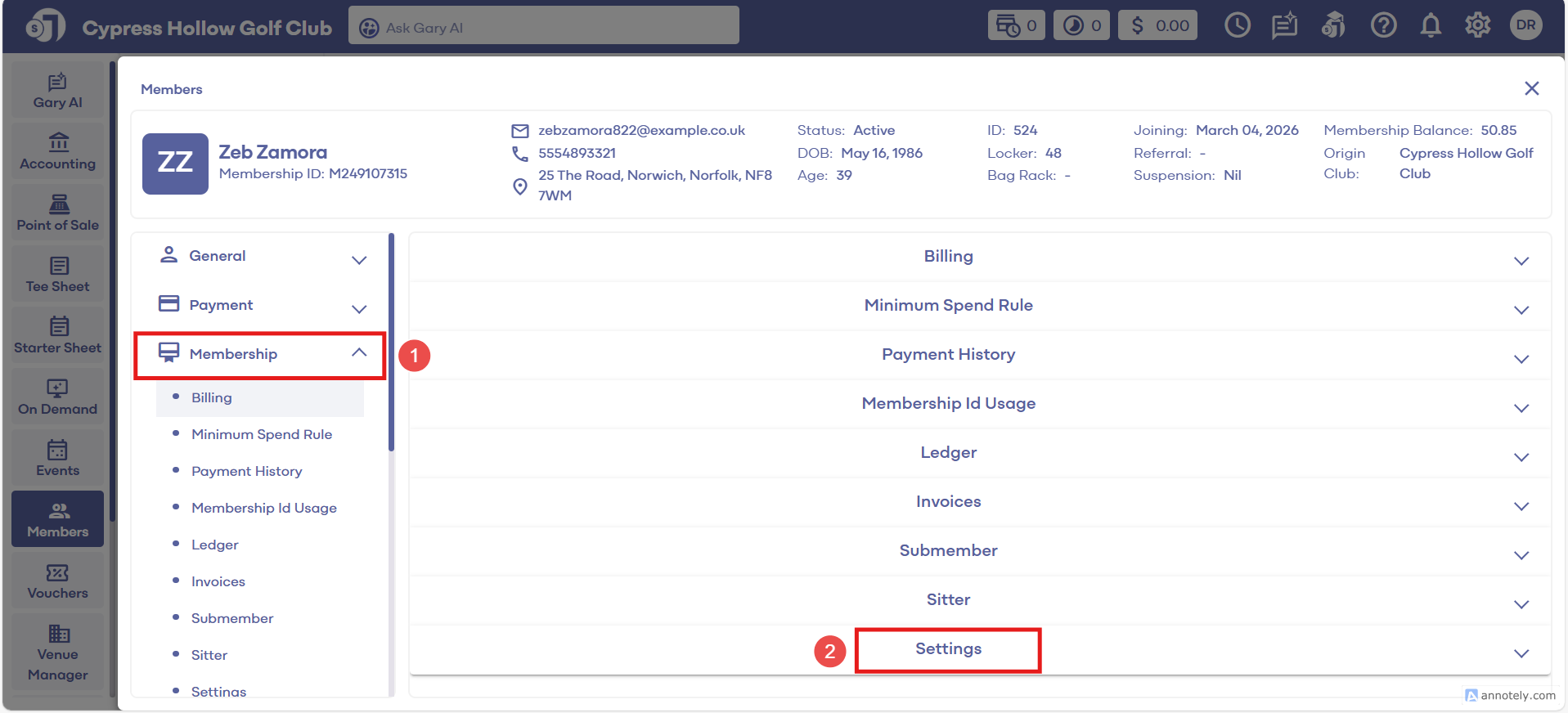Select Minimum Spend Rule submenu item
This screenshot has width=1568, height=713.
point(261,434)
